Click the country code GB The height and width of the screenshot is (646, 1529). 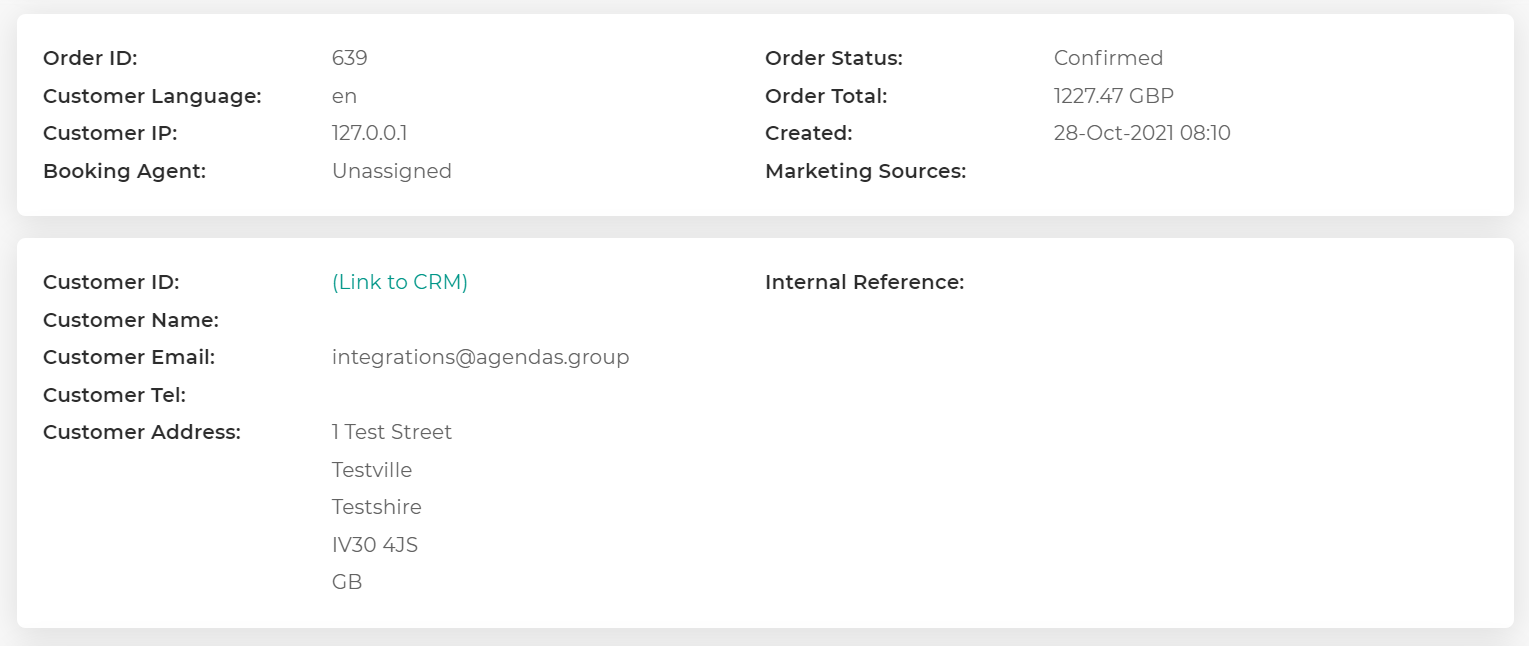pos(346,581)
